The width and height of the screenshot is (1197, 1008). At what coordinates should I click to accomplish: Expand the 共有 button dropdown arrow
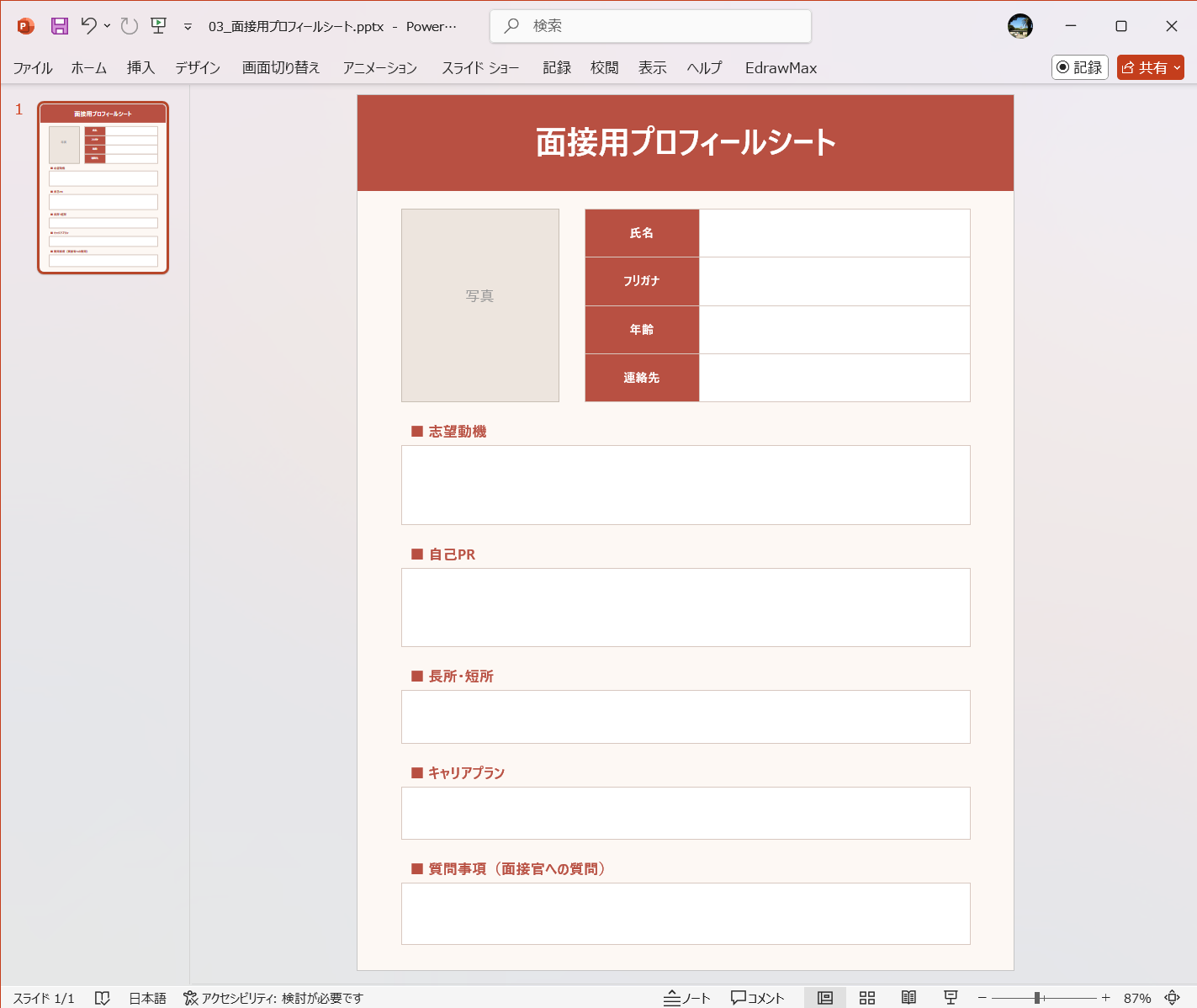pyautogui.click(x=1176, y=67)
